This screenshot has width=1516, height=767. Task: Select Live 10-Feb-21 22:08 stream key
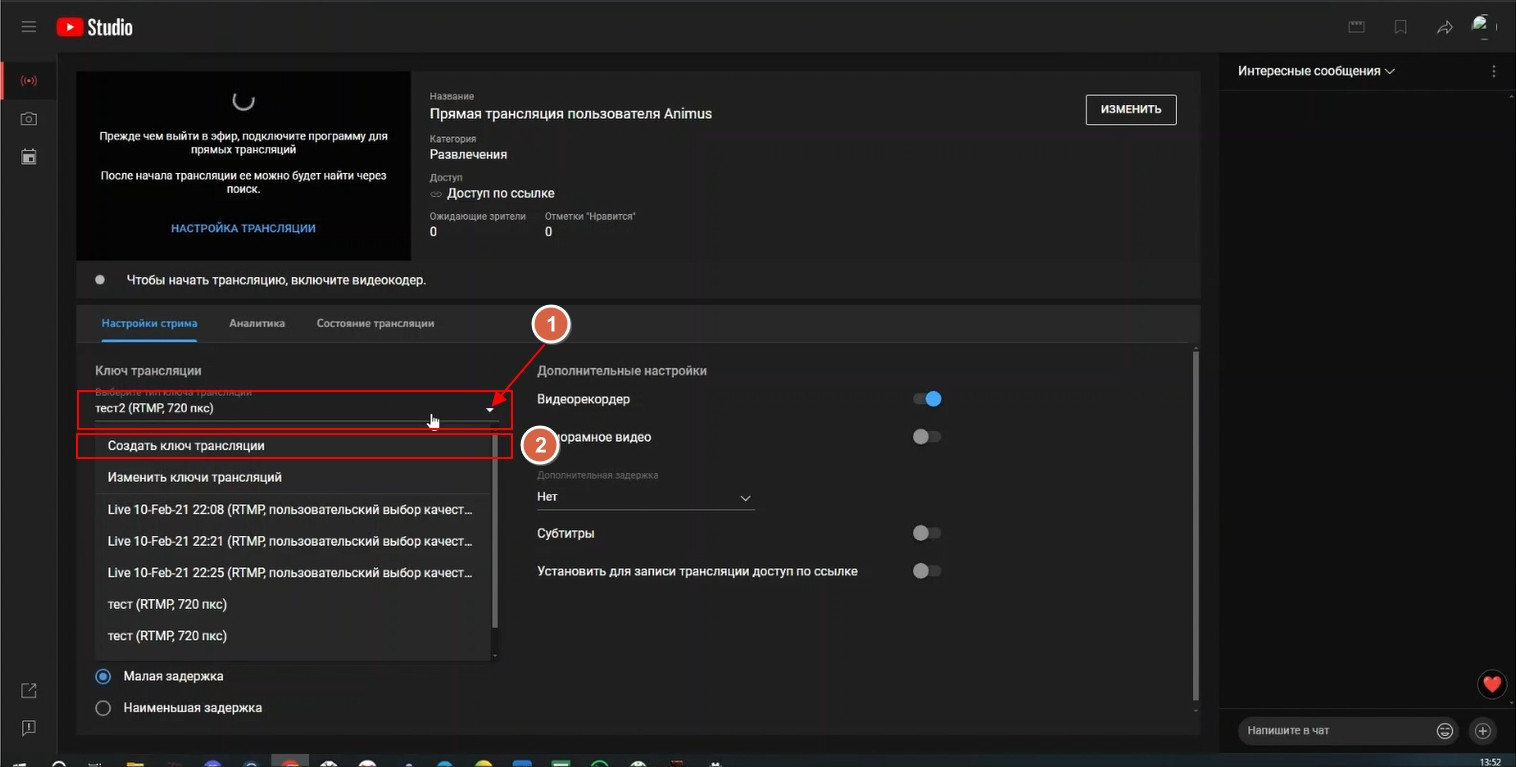(294, 509)
